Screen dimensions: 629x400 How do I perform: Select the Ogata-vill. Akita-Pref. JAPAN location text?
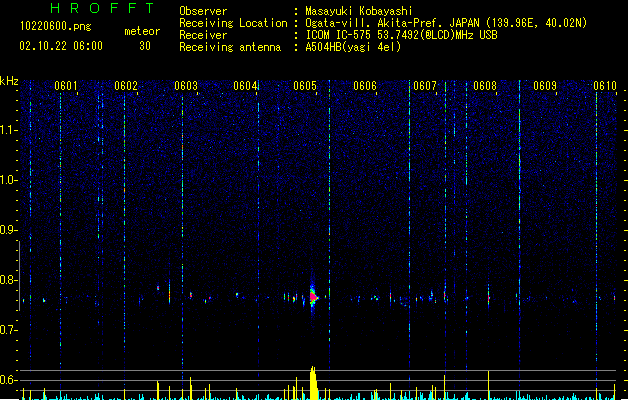click(x=446, y=23)
